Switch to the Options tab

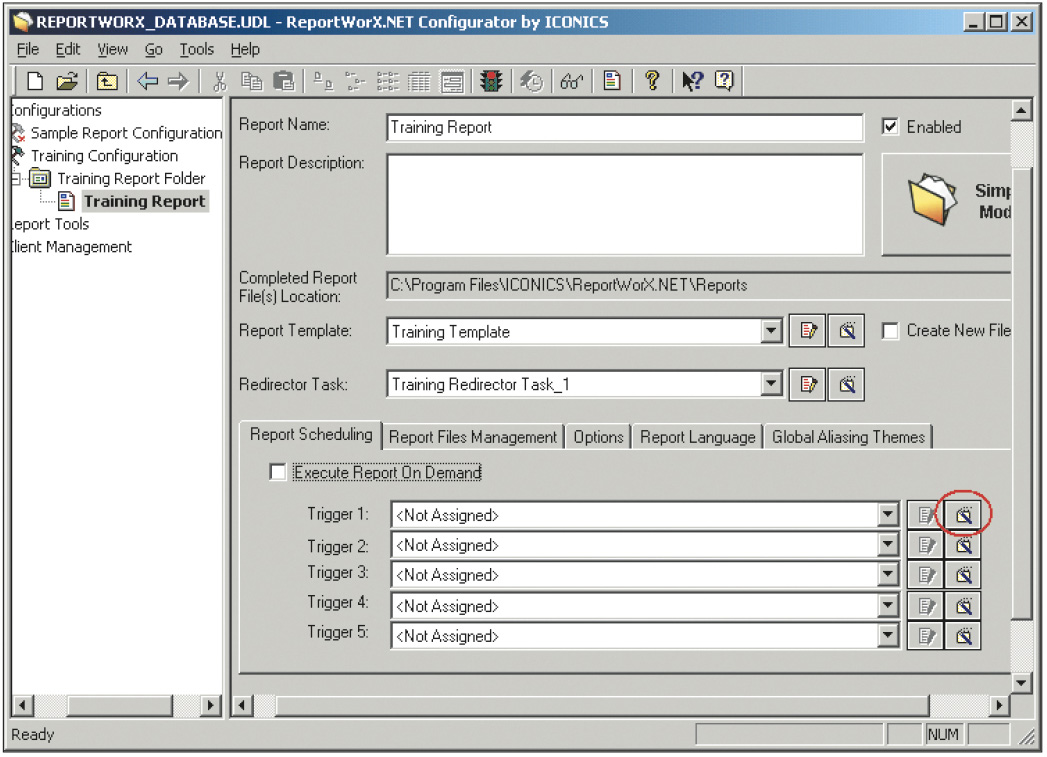[x=598, y=437]
